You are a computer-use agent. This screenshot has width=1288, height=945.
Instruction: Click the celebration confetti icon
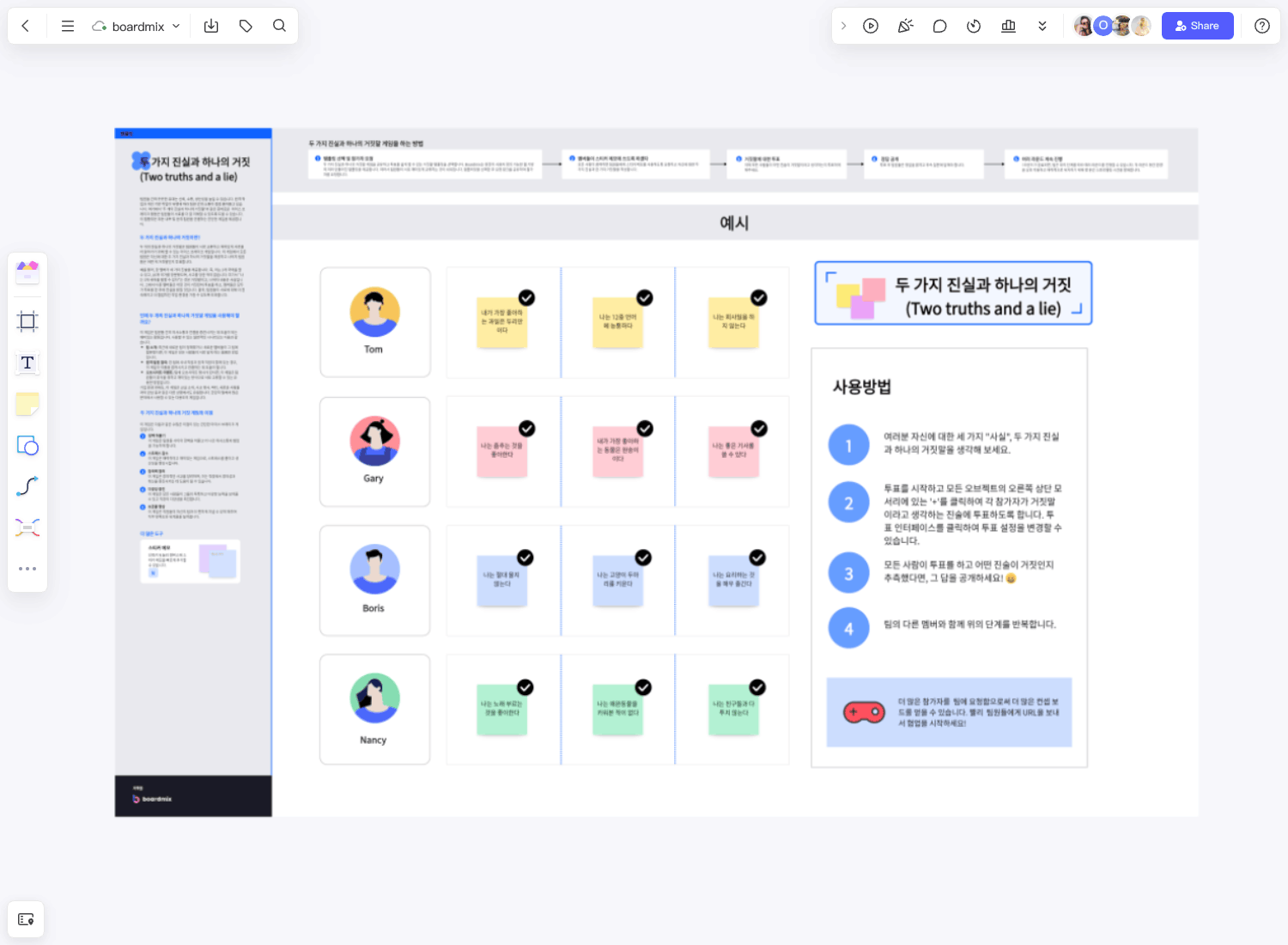pos(905,26)
